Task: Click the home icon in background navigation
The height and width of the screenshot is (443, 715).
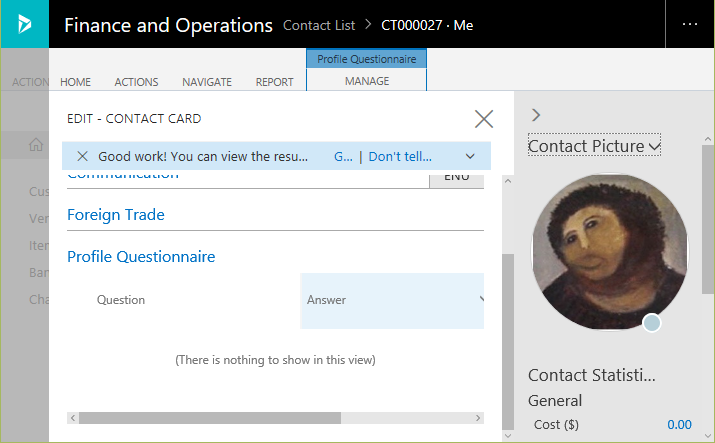Action: pos(36,144)
